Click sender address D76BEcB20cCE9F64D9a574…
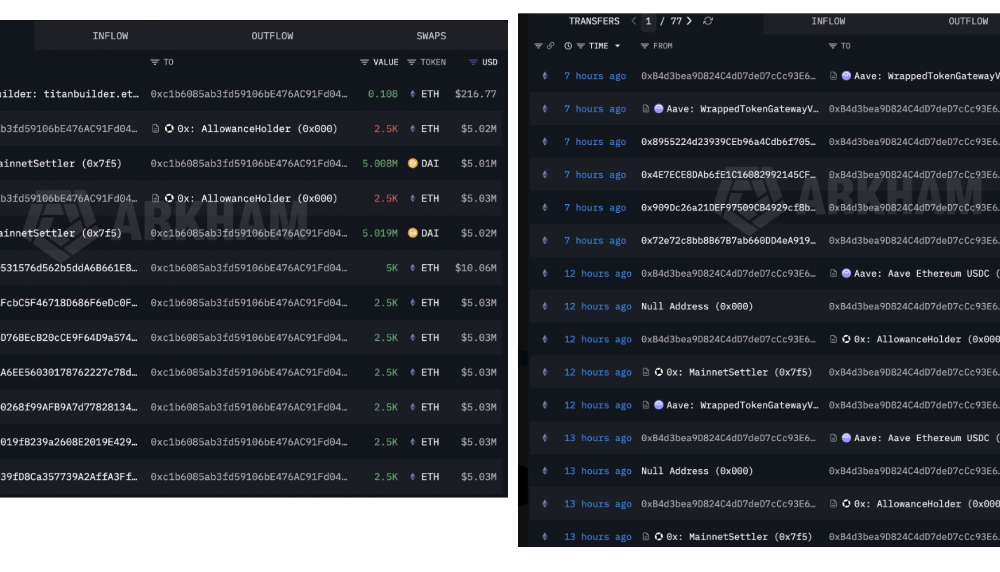 point(69,337)
